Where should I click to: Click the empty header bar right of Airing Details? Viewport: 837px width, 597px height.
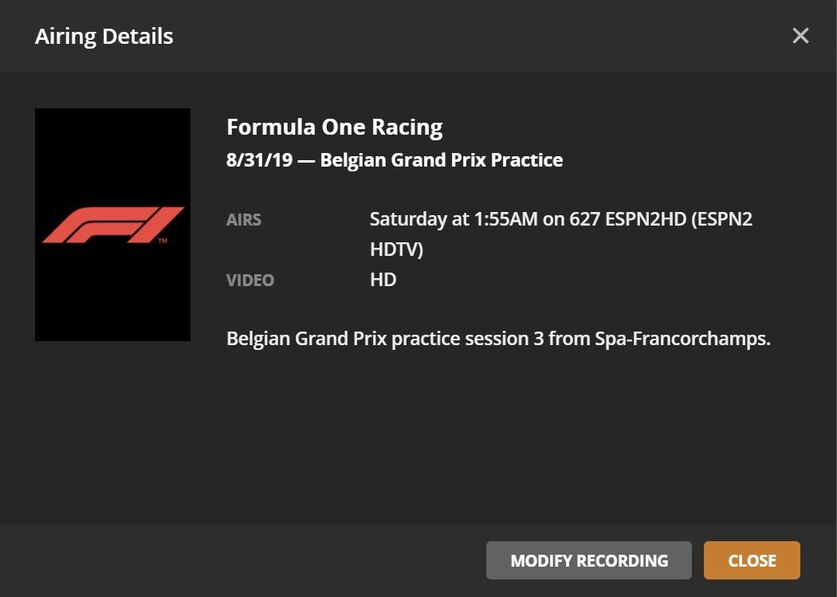point(480,37)
